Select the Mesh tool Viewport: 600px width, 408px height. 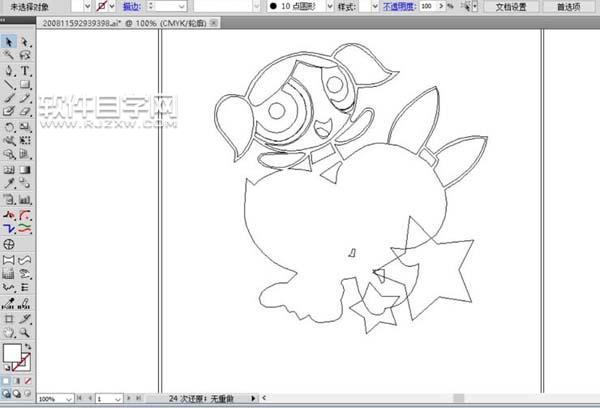(x=9, y=170)
